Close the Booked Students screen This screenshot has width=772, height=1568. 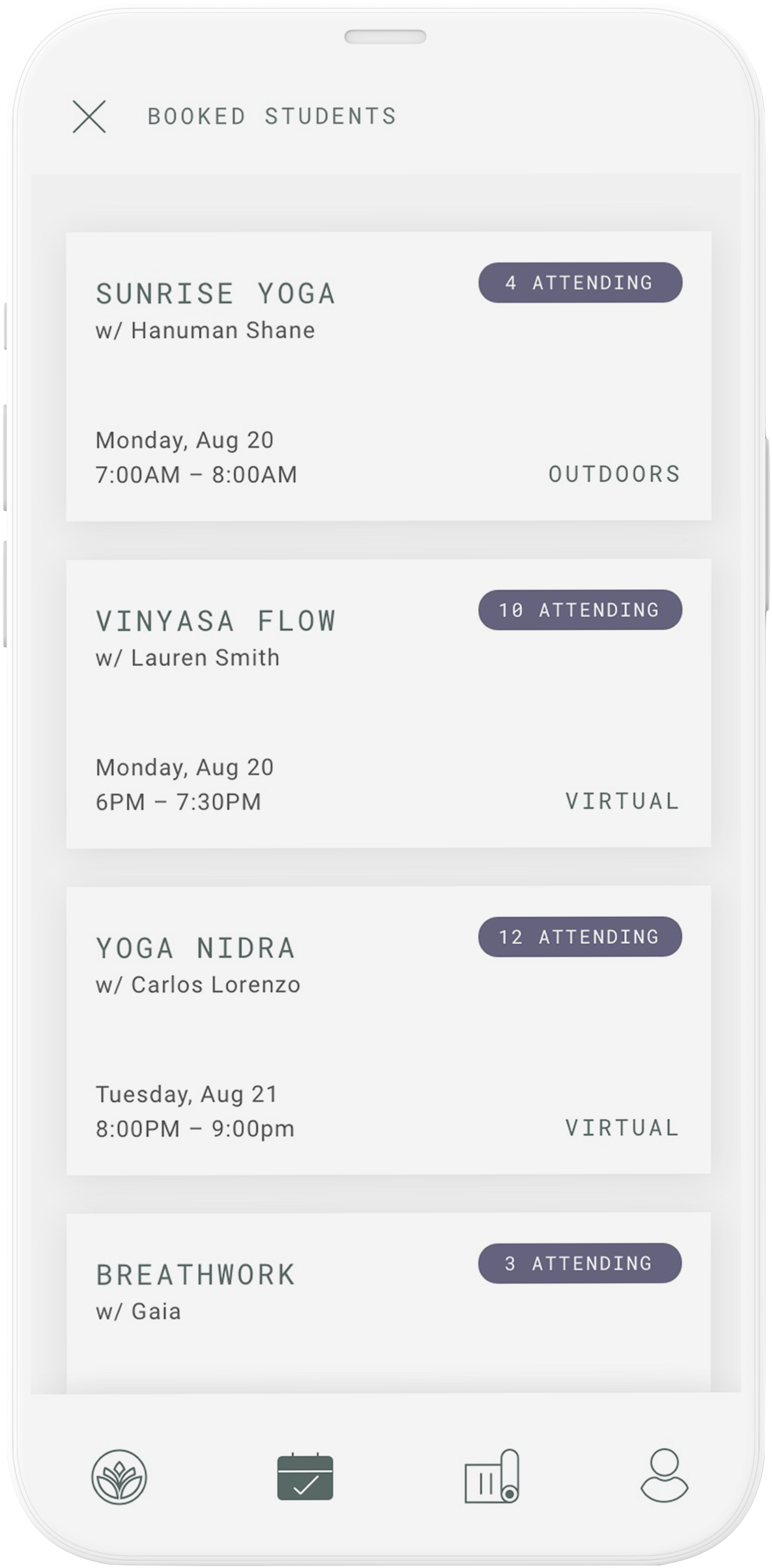[x=89, y=117]
